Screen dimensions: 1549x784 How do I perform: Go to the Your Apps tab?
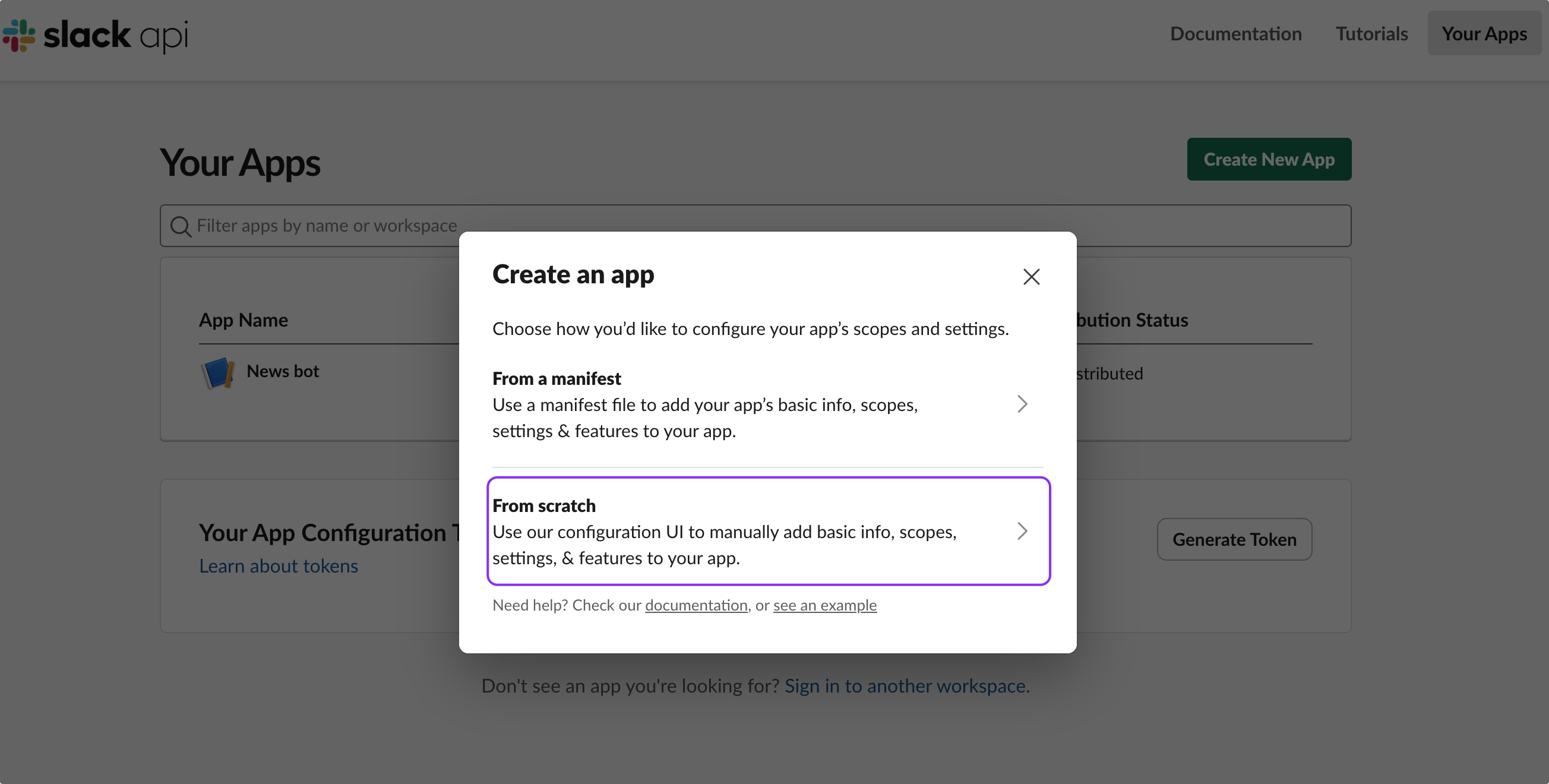tap(1484, 34)
